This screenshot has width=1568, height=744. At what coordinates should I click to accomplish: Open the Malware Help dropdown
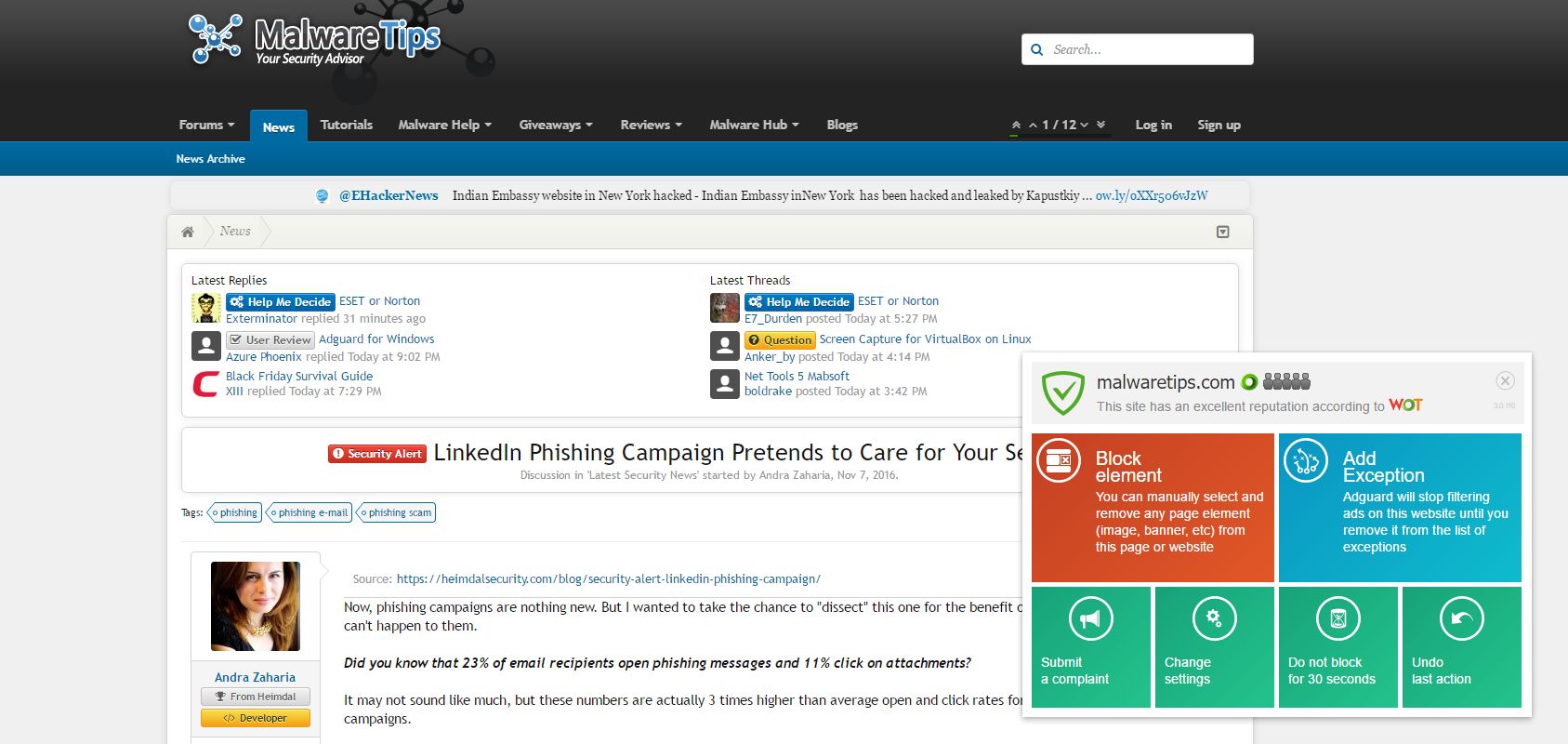pyautogui.click(x=444, y=125)
